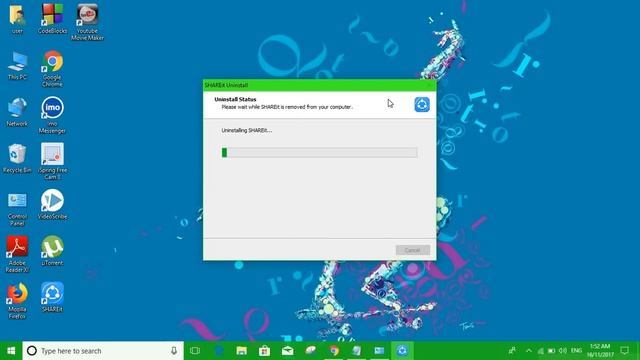Launch iSpring Free Cam 8 shortcut
This screenshot has width=640, height=360.
[52, 162]
